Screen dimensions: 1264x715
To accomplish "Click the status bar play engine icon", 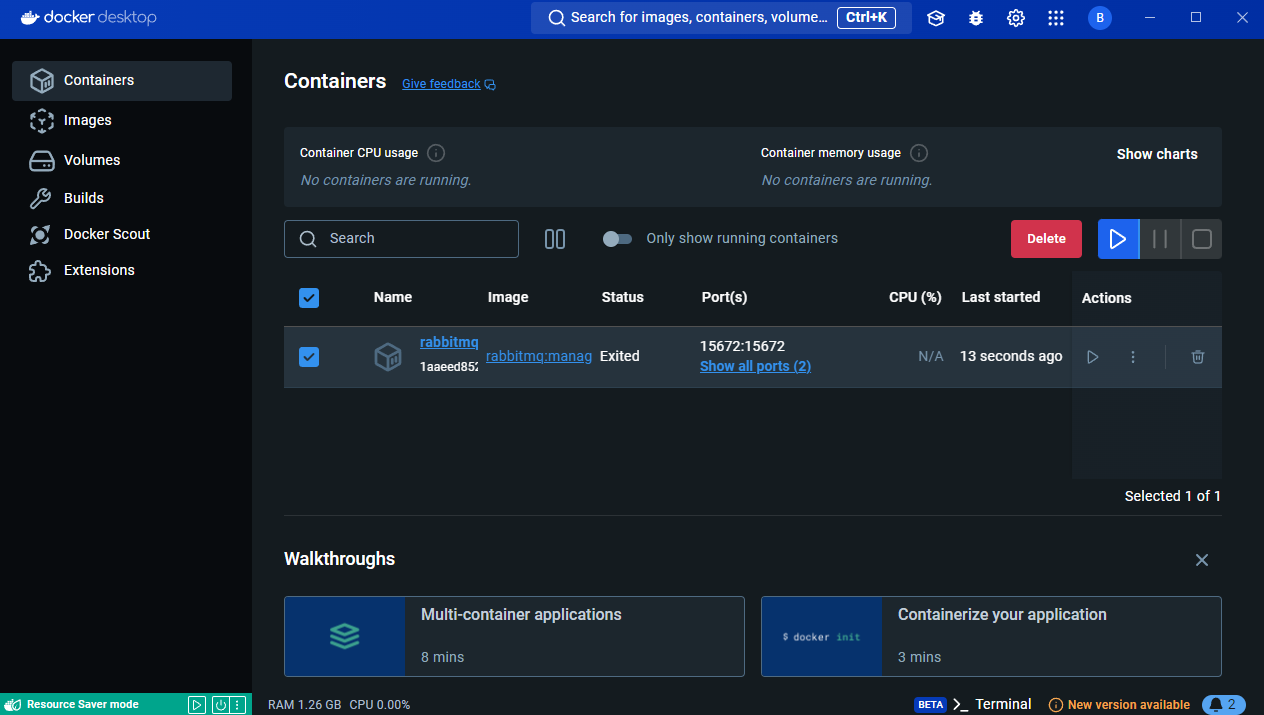I will click(197, 705).
